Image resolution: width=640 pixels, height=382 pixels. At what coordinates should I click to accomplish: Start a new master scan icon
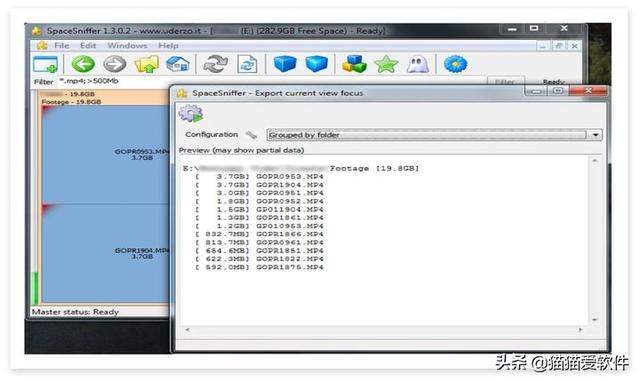(216, 64)
